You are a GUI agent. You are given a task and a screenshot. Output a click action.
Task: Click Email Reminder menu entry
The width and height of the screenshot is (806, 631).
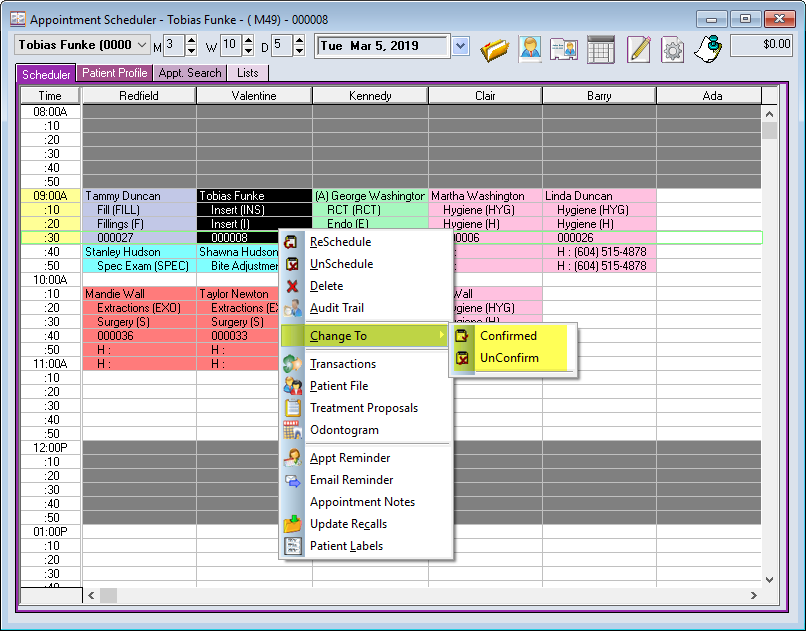[x=351, y=480]
